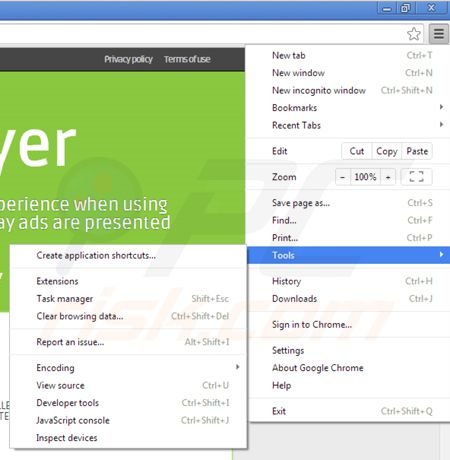The height and width of the screenshot is (460, 450).
Task: Select Inspect devices from submenu
Action: 128,438
